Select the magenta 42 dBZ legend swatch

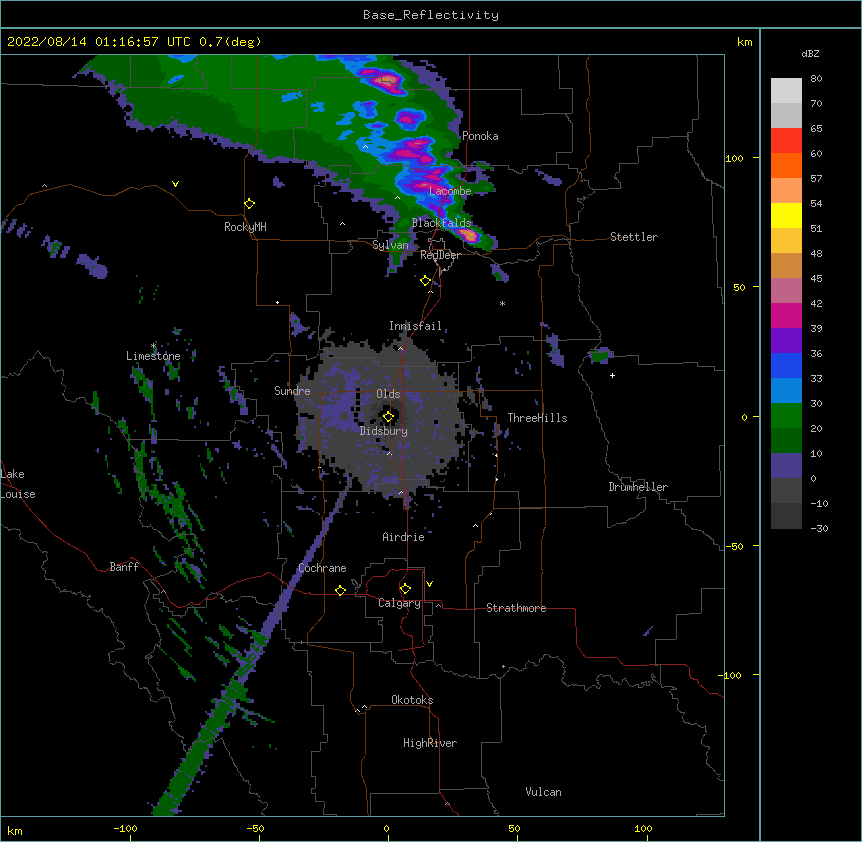click(786, 315)
